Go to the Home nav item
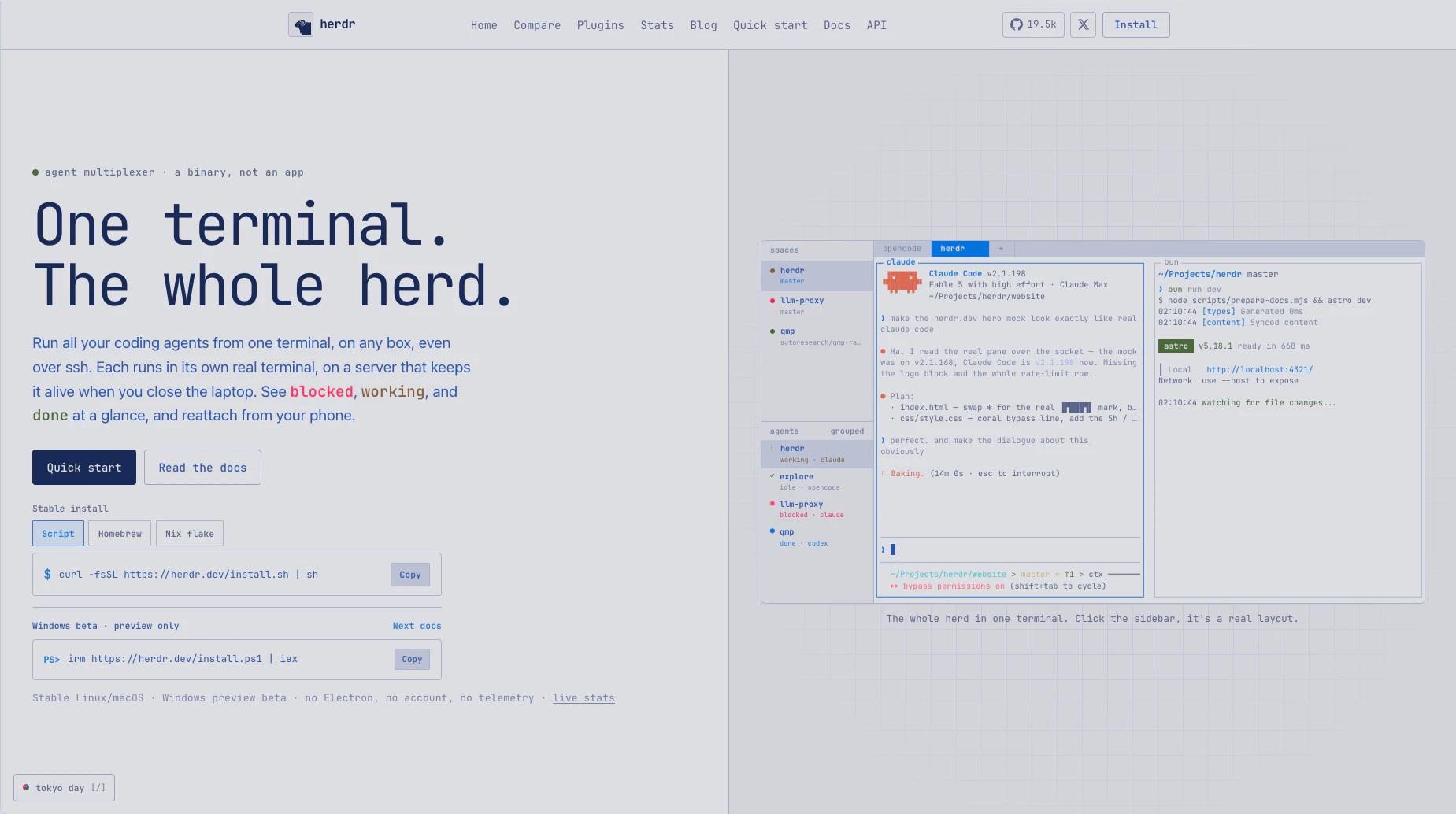This screenshot has width=1456, height=814. pos(484,25)
